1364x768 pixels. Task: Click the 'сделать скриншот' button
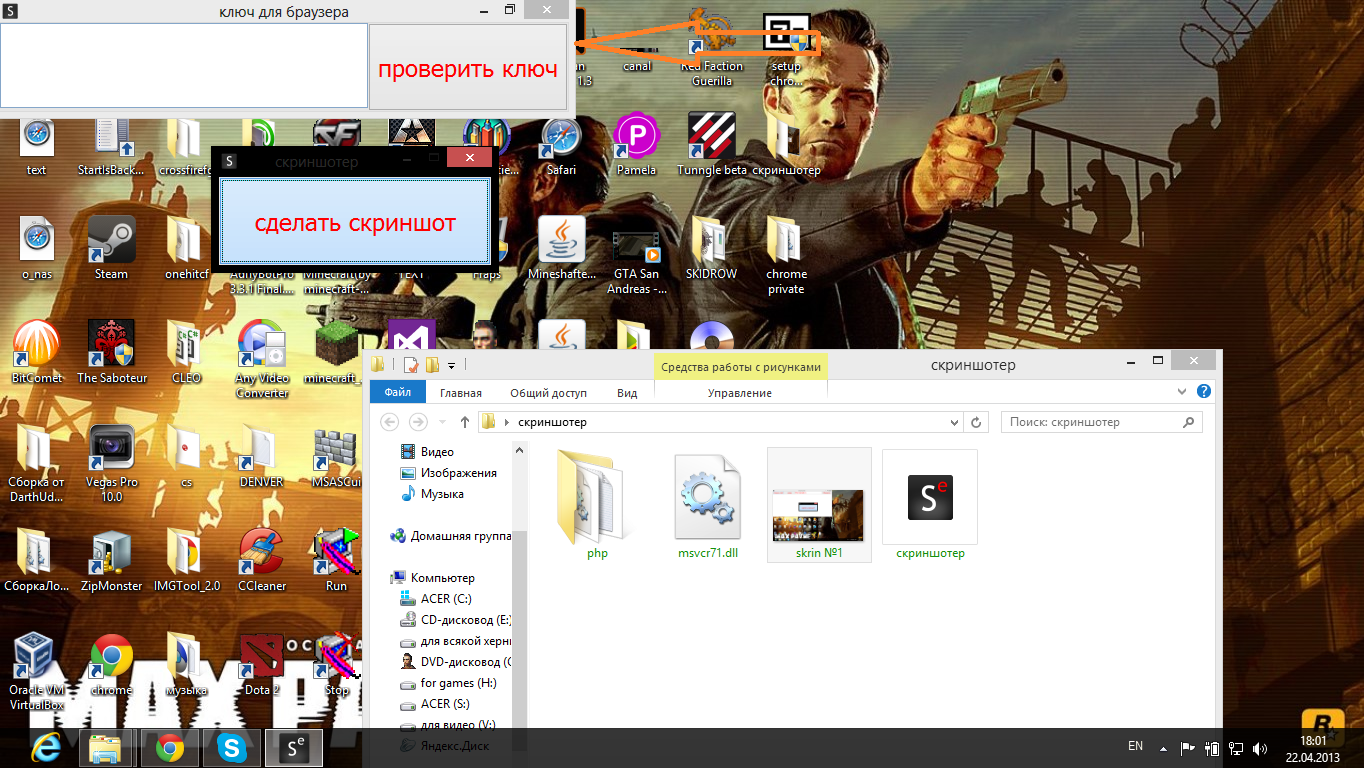(355, 223)
